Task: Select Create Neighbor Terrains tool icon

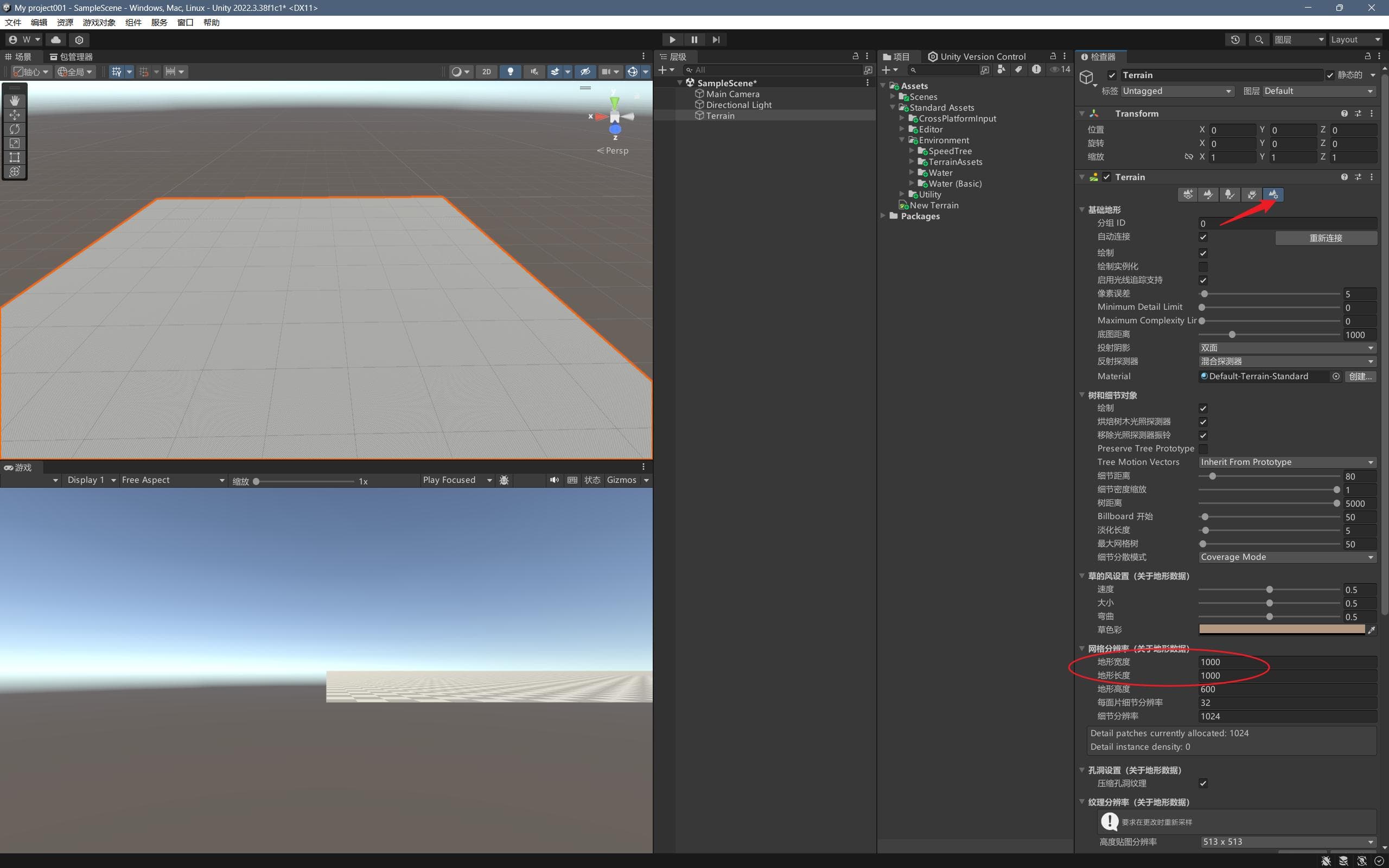Action: tap(1188, 195)
